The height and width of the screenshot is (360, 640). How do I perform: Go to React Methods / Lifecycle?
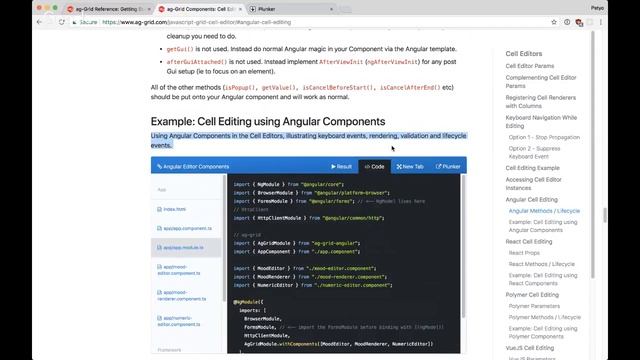tap(542, 264)
